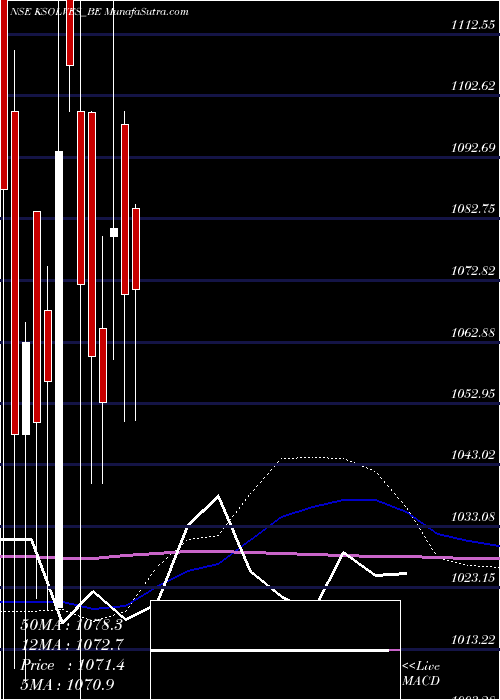The height and width of the screenshot is (700, 500).
Task: Click the tall white bullish candle body
Action: pyautogui.click(x=59, y=379)
